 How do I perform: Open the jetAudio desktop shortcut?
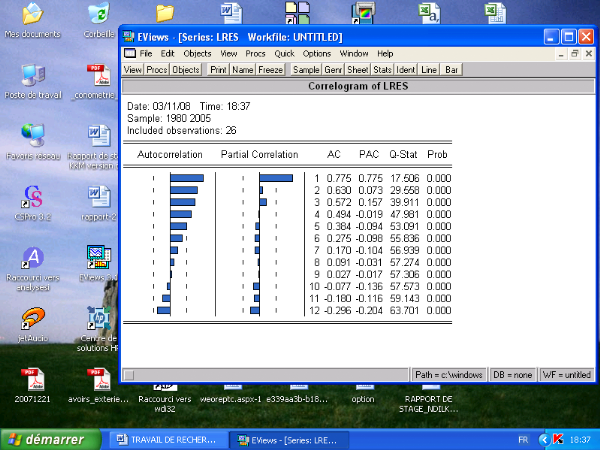click(x=32, y=319)
